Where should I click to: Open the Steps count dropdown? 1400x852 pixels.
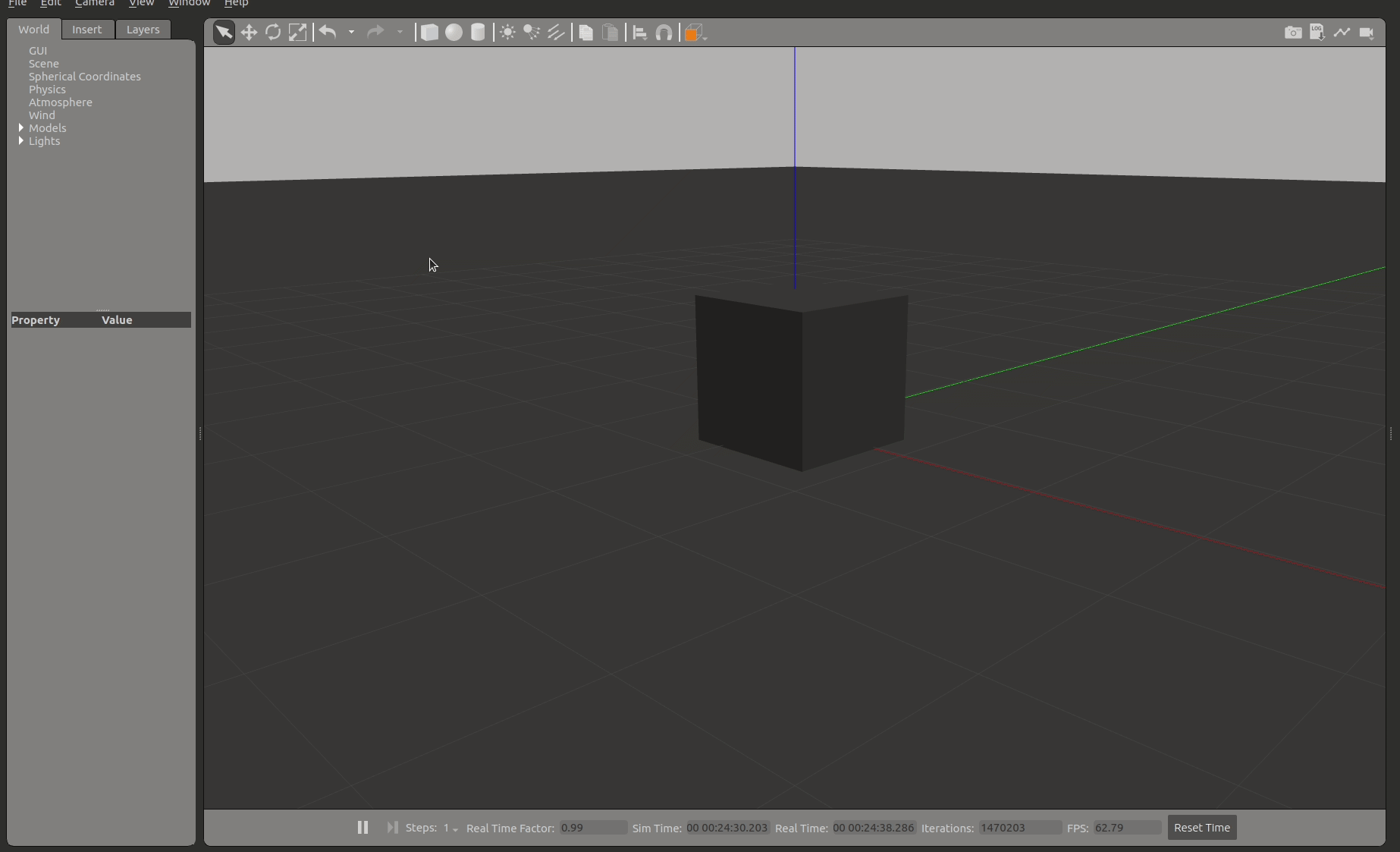450,828
